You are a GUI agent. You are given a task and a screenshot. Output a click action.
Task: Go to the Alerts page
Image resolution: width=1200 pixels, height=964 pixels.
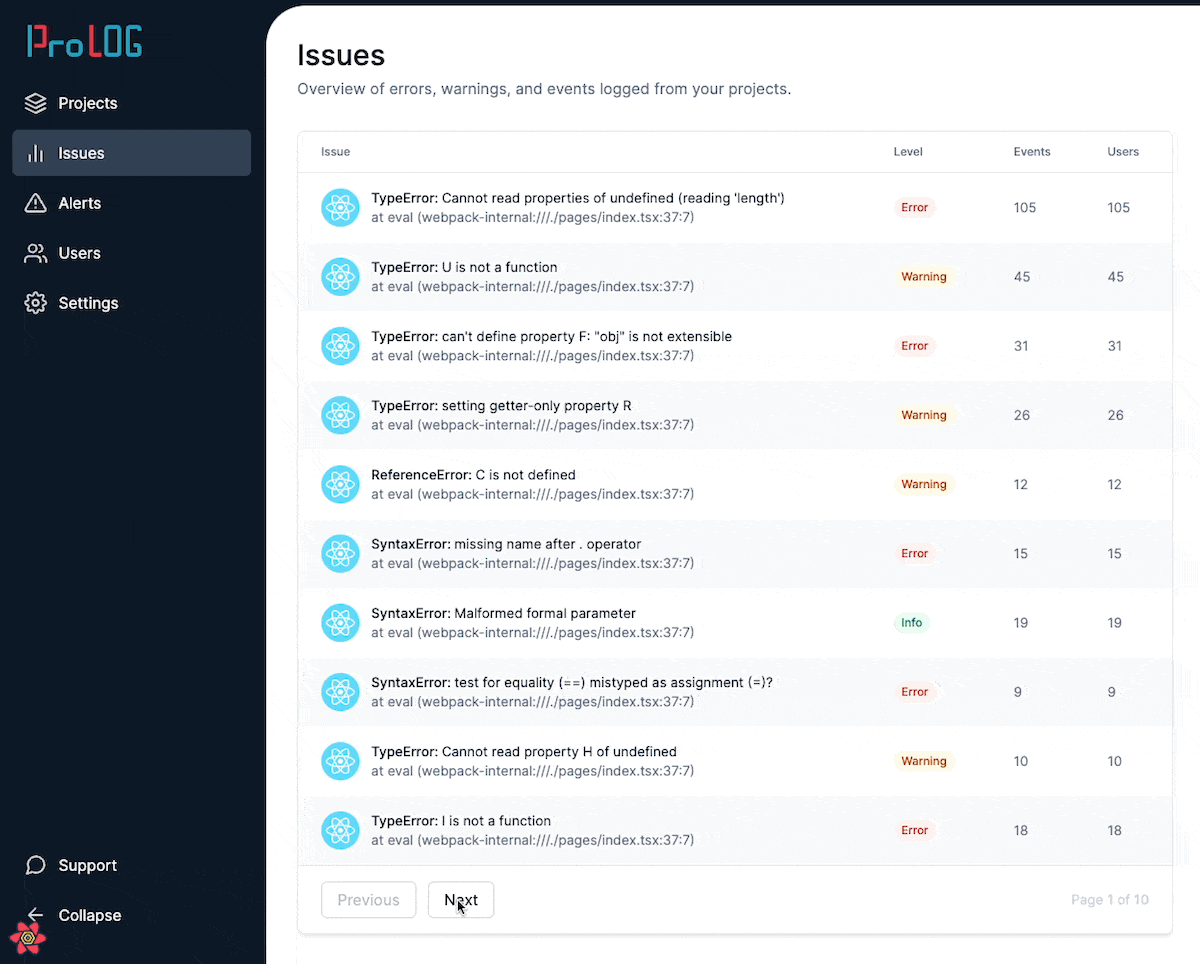tap(79, 203)
